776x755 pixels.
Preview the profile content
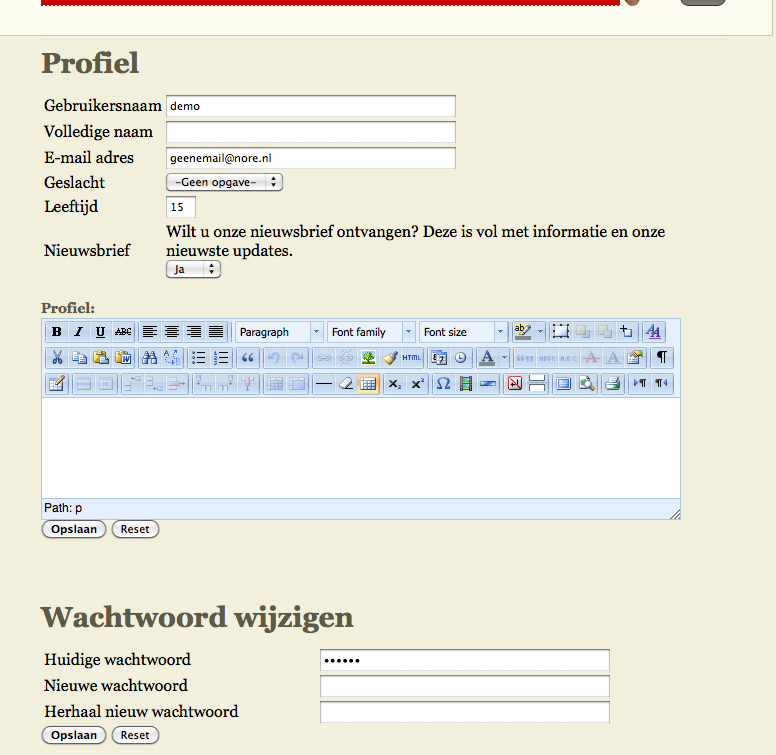pos(586,383)
